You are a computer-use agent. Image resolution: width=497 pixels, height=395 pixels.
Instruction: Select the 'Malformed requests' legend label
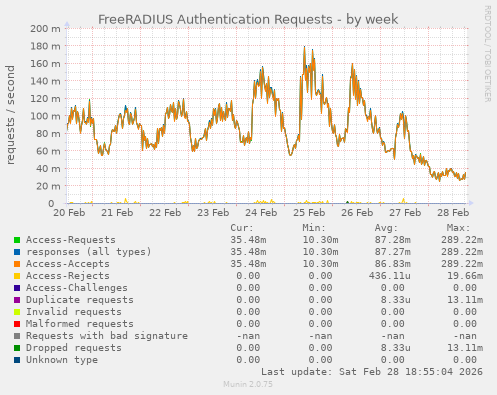[80, 324]
